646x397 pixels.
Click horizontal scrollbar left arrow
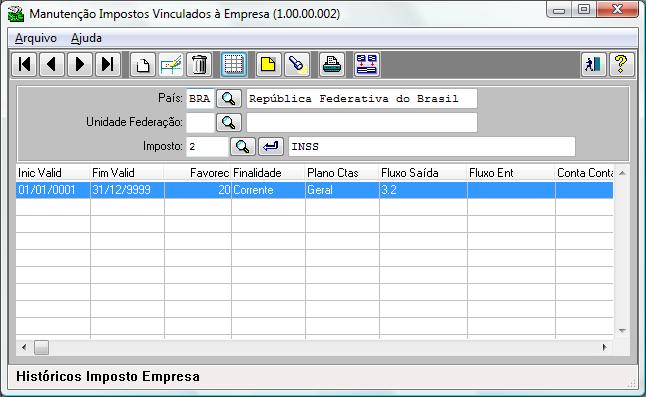[24, 347]
